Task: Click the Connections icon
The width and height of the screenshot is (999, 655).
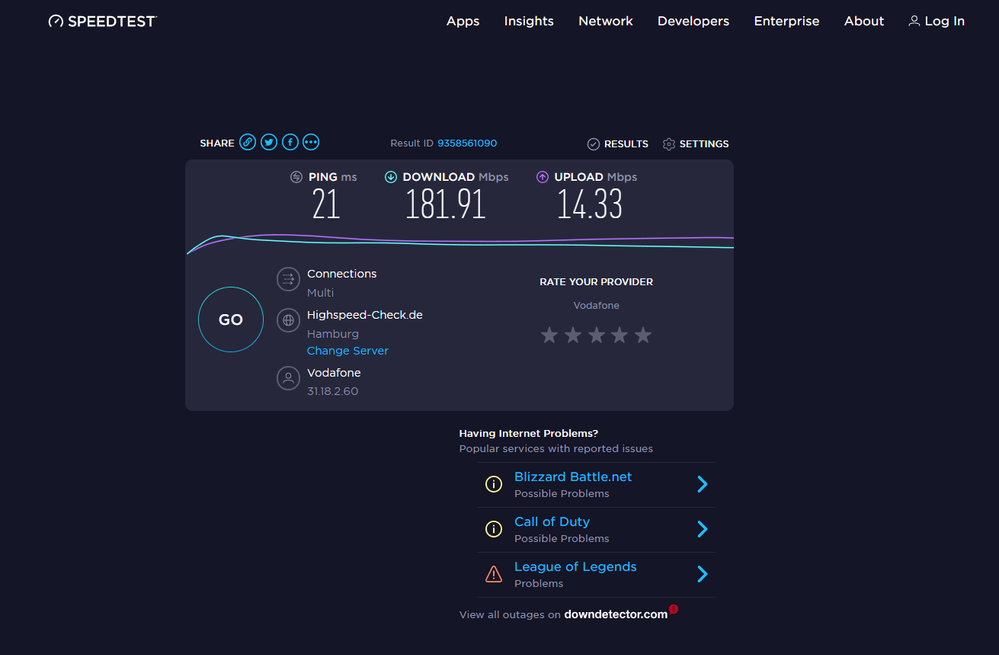Action: coord(288,279)
